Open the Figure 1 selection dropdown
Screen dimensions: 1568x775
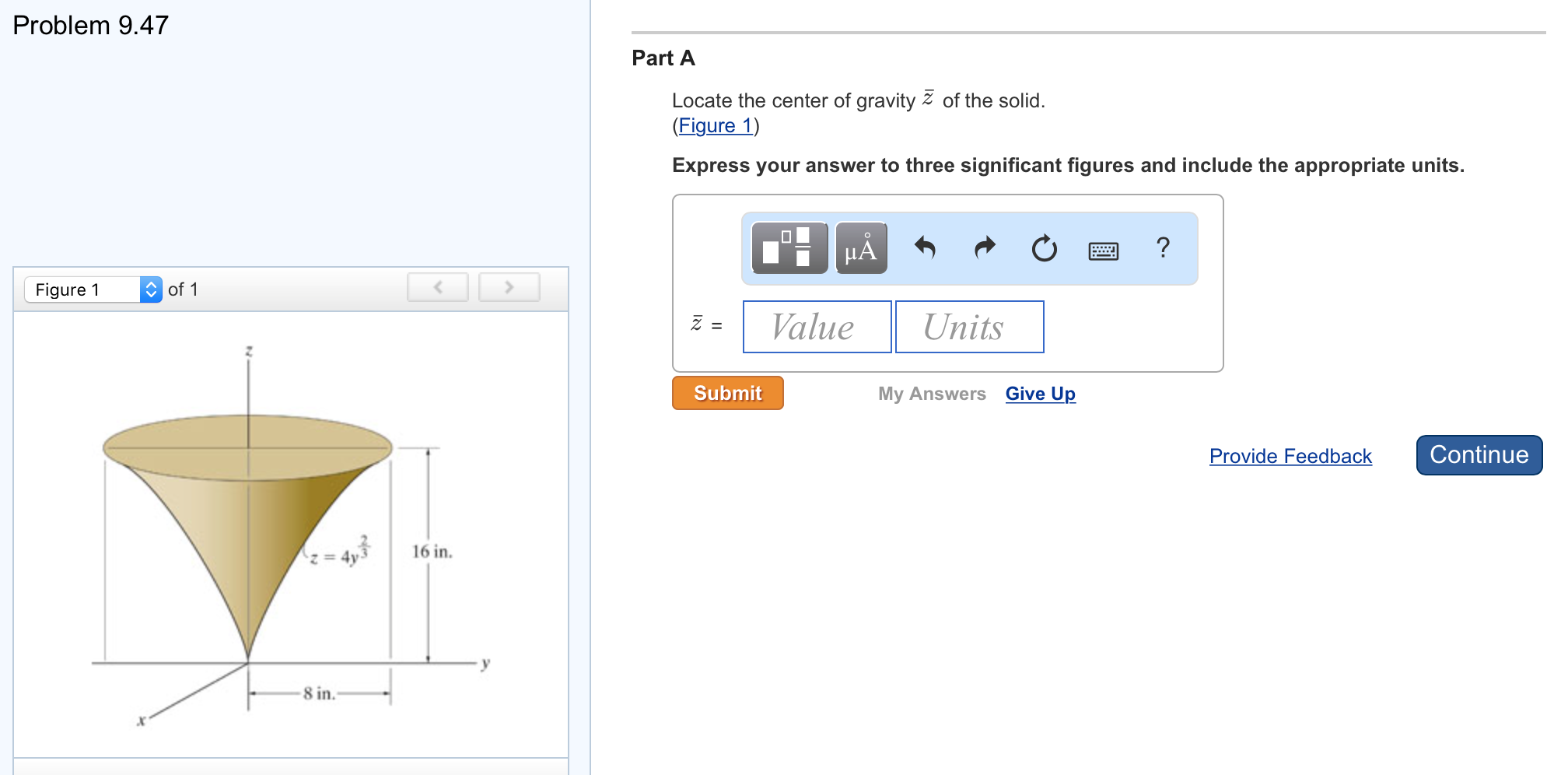coord(82,289)
